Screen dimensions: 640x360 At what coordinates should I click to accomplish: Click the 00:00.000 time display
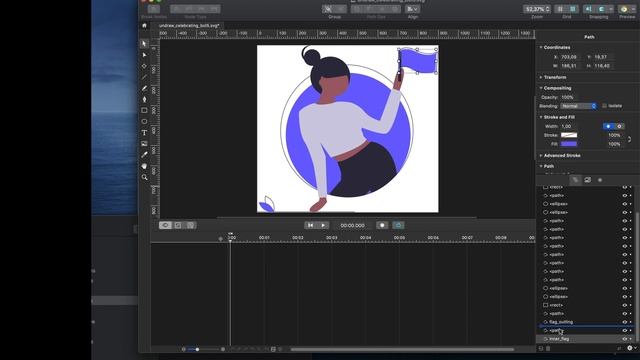tap(353, 225)
